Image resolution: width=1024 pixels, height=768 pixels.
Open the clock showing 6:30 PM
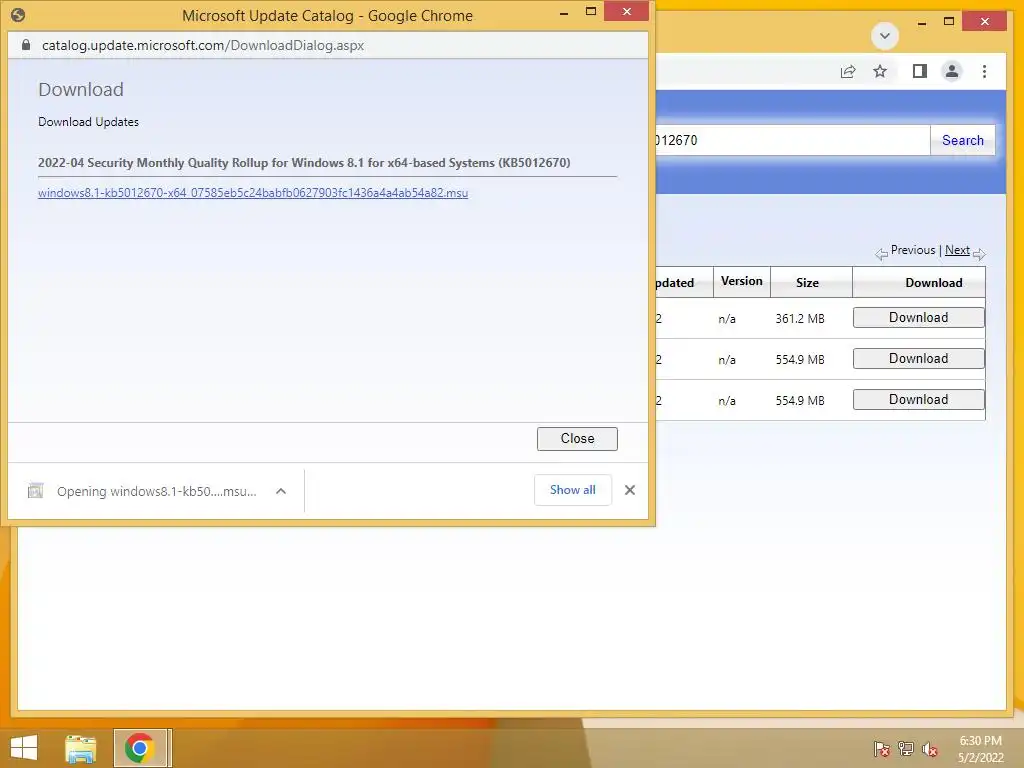pos(980,749)
